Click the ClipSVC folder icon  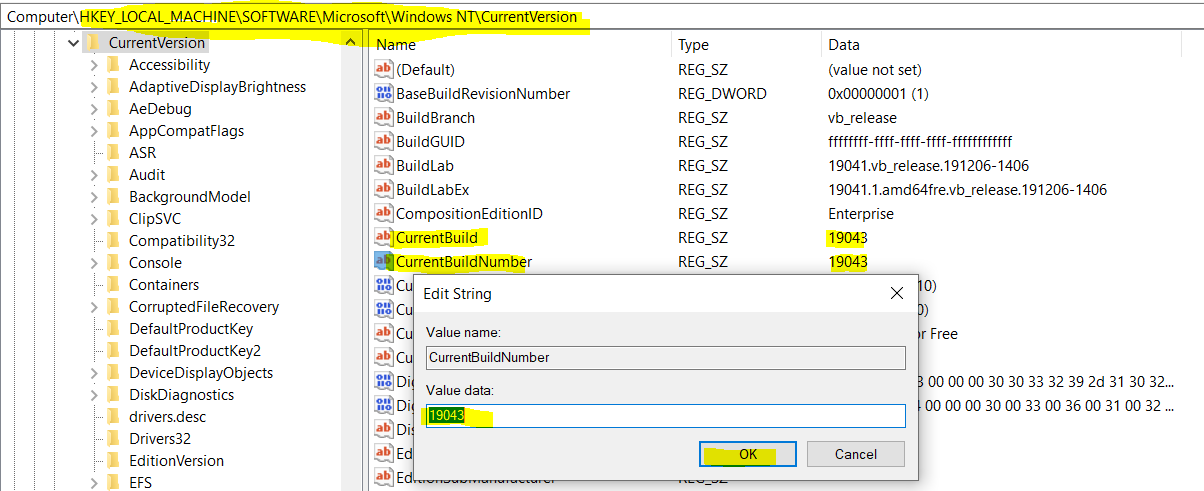coord(113,219)
